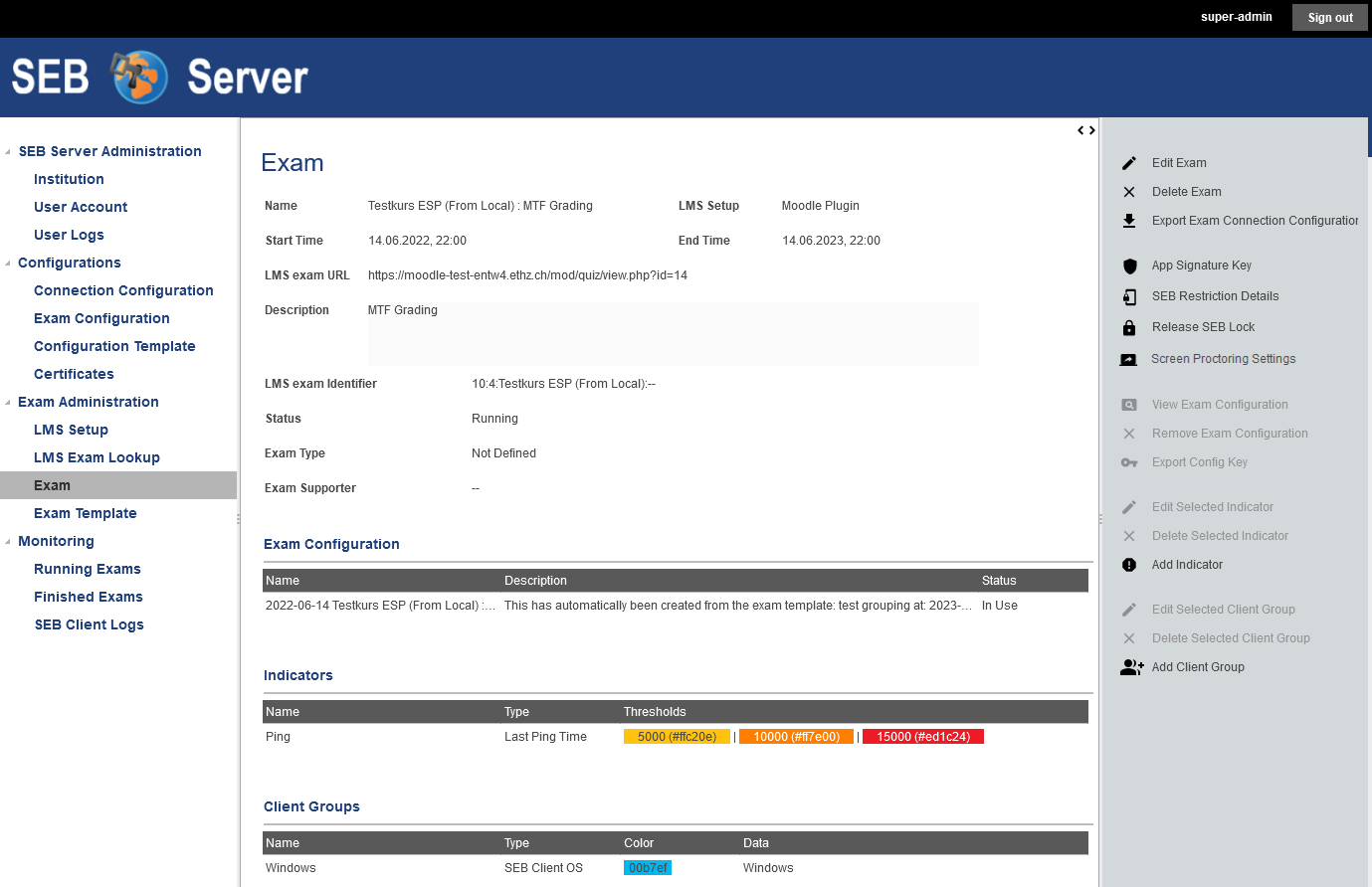
Task: Open the Exam Template page link
Action: 86,513
